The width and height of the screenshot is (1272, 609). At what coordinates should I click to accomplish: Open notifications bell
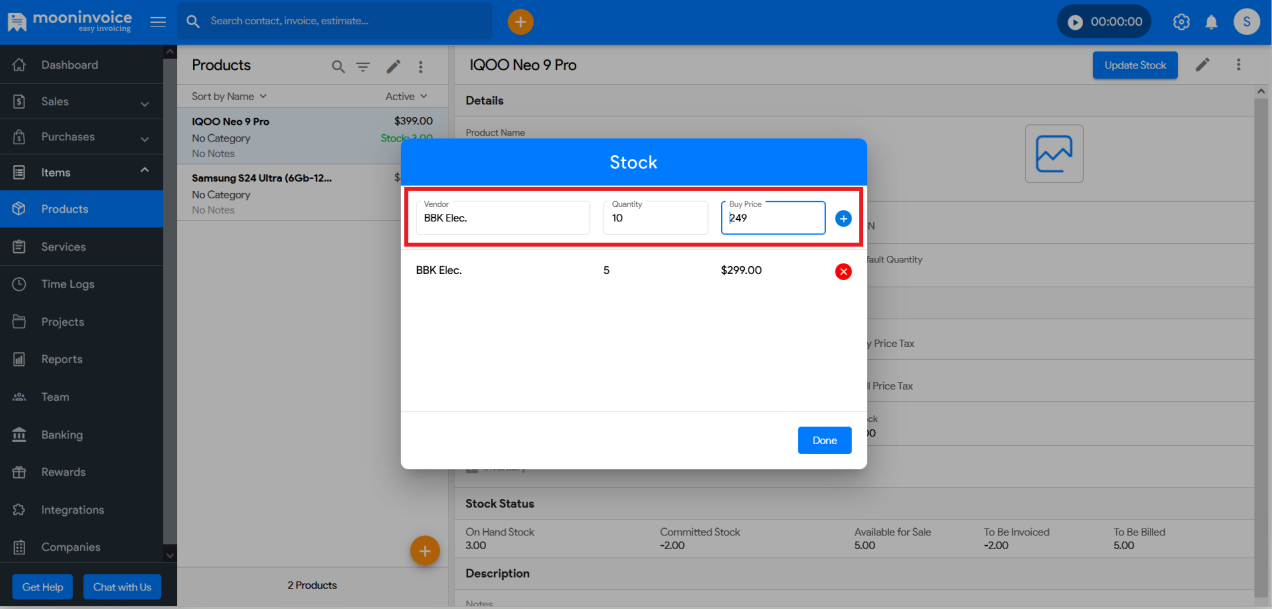(x=1211, y=21)
